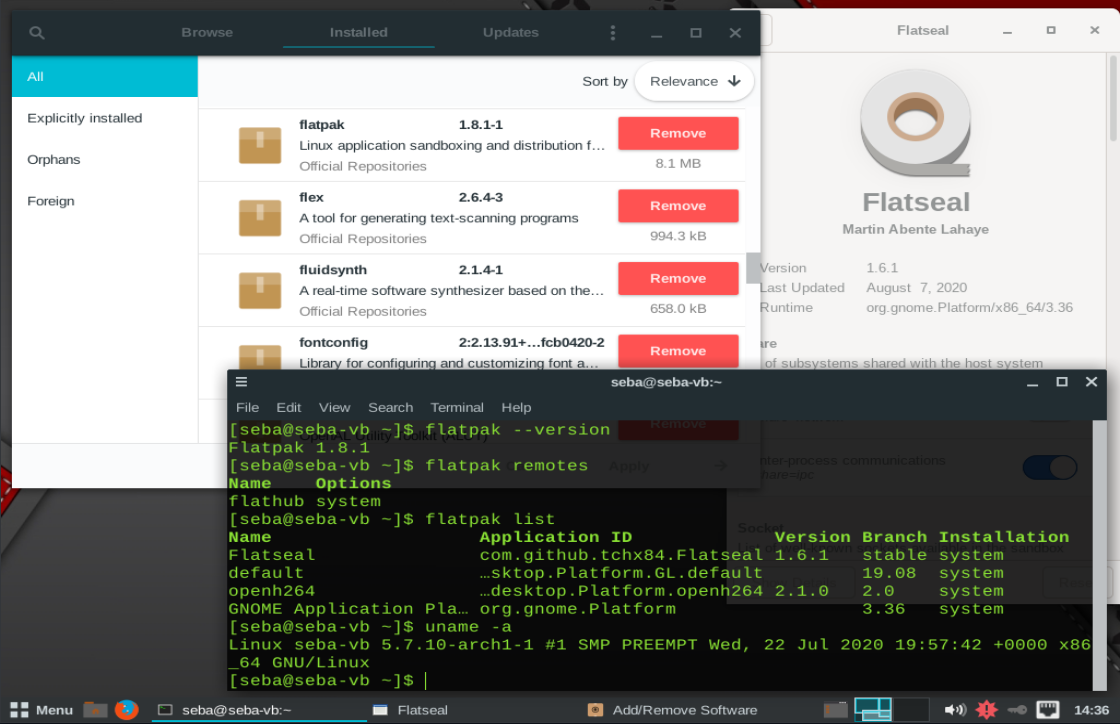Open the three-dot overflow menu
Screen dimensions: 1120x724
pyautogui.click(x=613, y=32)
